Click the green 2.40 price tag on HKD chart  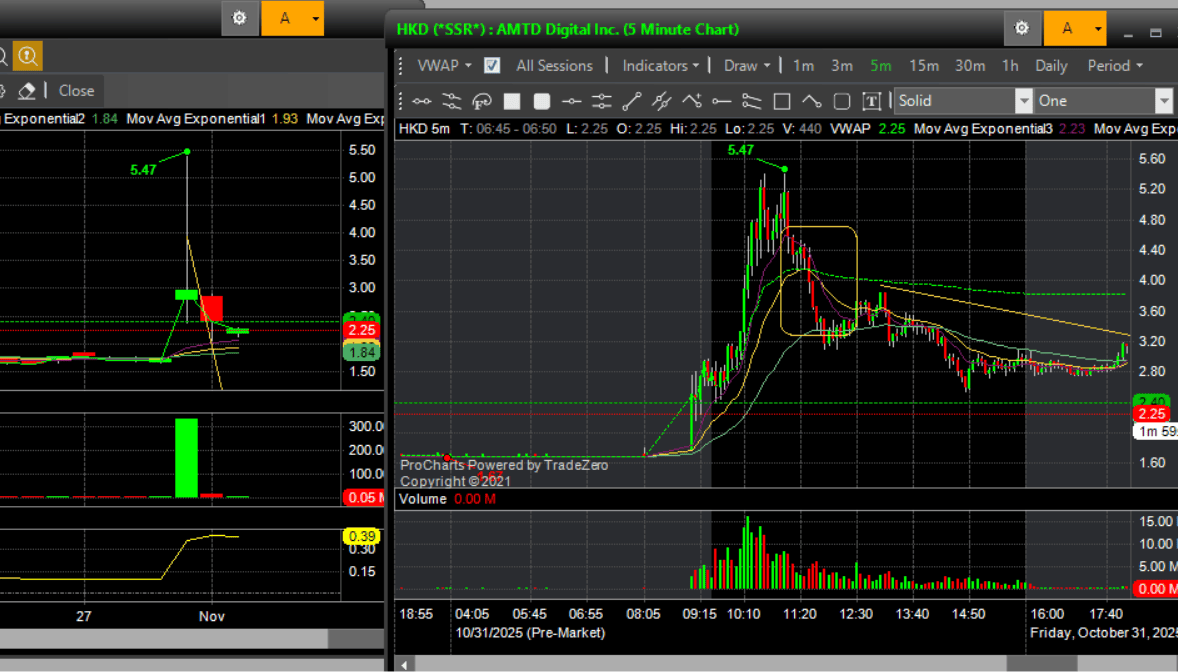(1151, 401)
